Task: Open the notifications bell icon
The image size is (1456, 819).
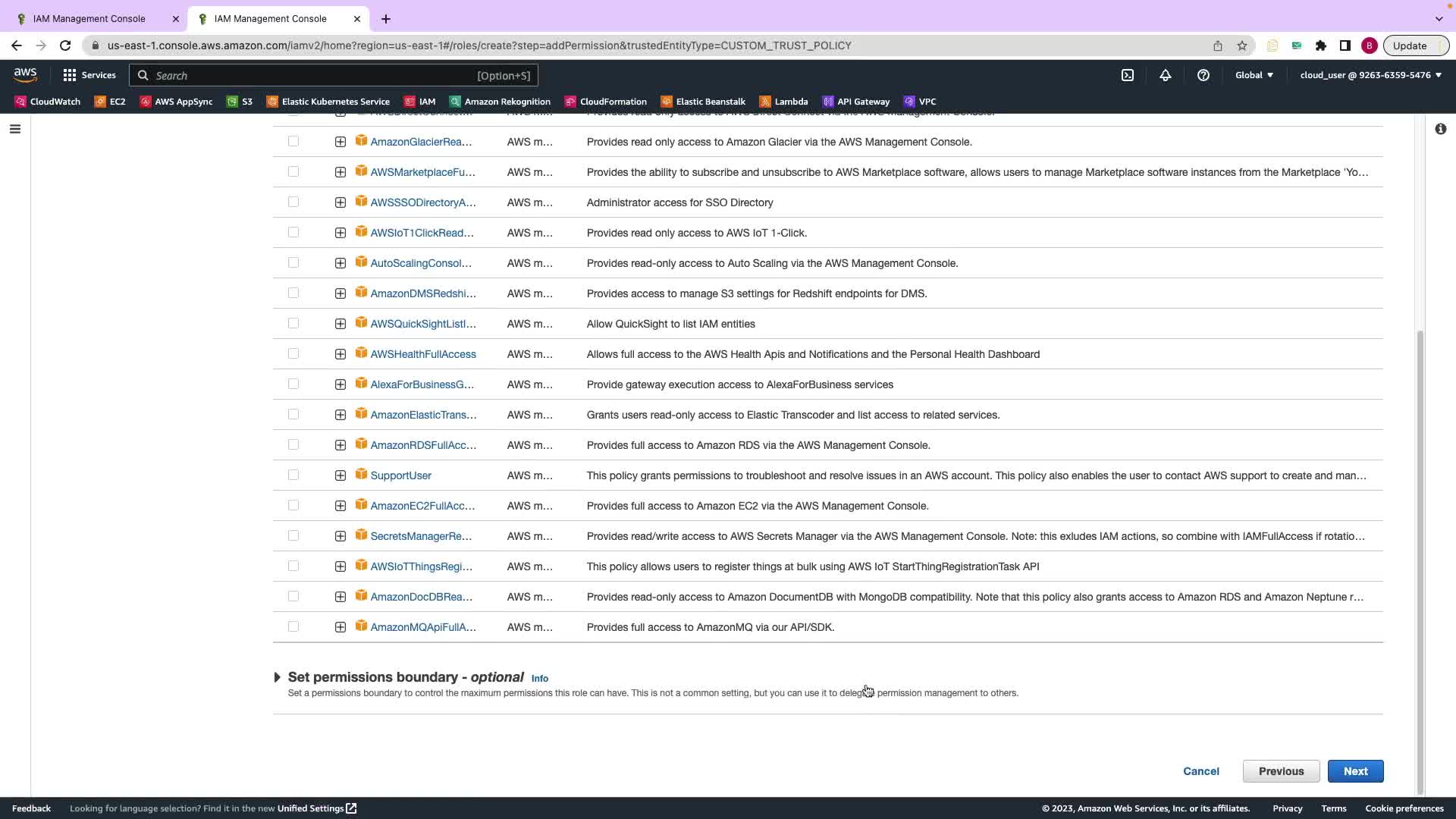Action: tap(1166, 75)
